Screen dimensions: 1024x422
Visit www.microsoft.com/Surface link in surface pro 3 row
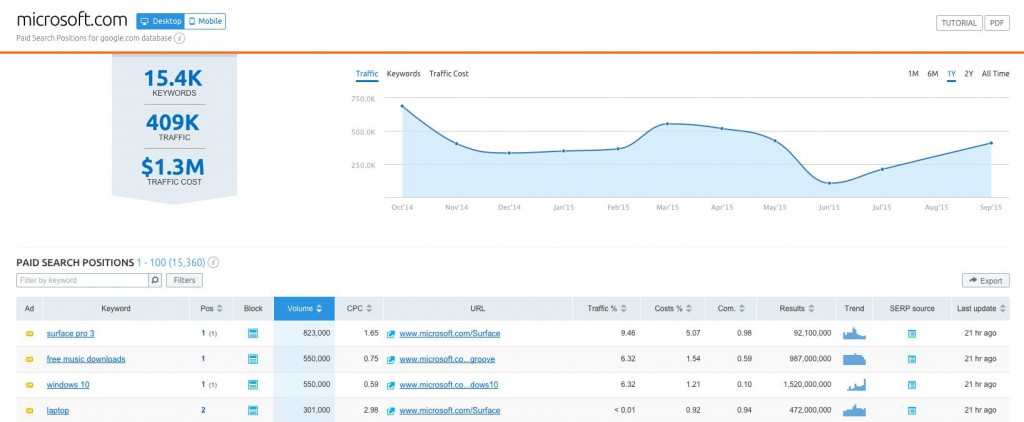tap(450, 334)
